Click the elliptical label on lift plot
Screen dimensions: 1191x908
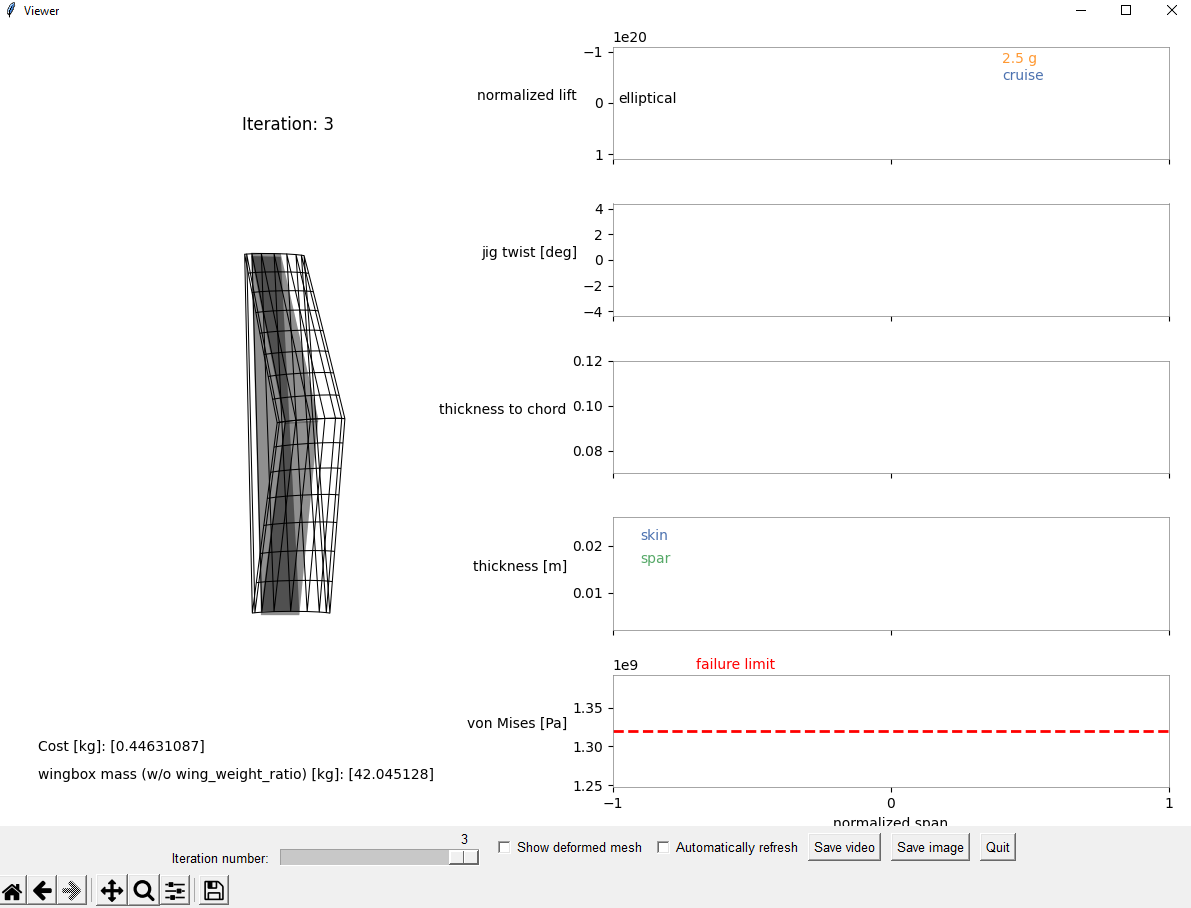pyautogui.click(x=646, y=98)
